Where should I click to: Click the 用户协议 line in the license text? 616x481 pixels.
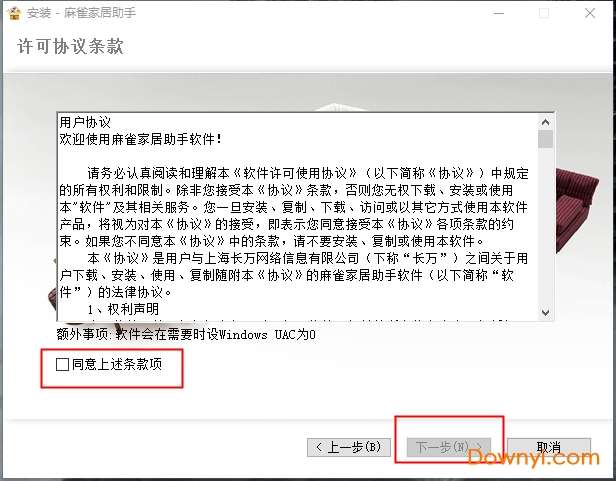85,122
